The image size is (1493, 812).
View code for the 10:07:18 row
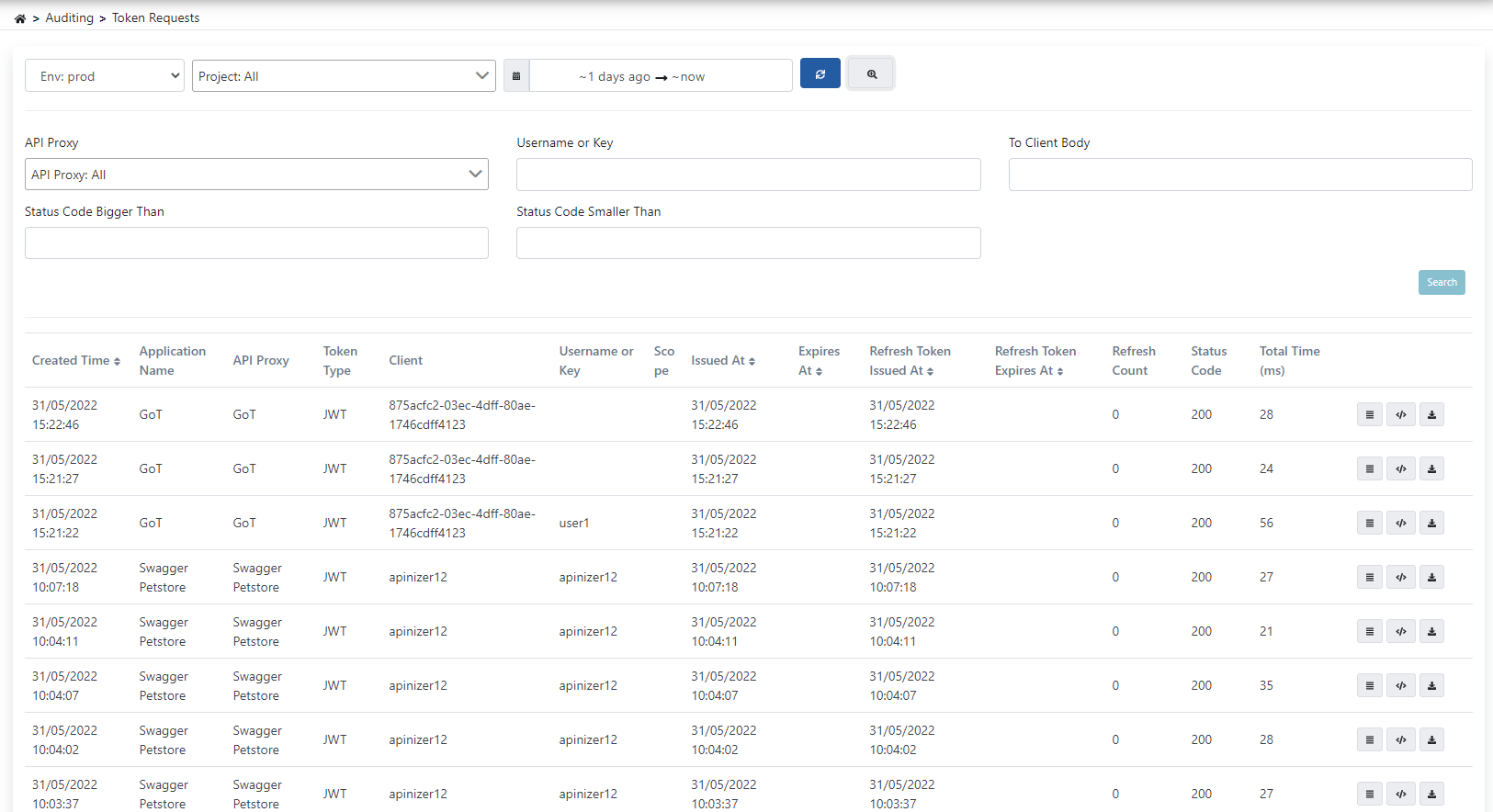(1400, 577)
